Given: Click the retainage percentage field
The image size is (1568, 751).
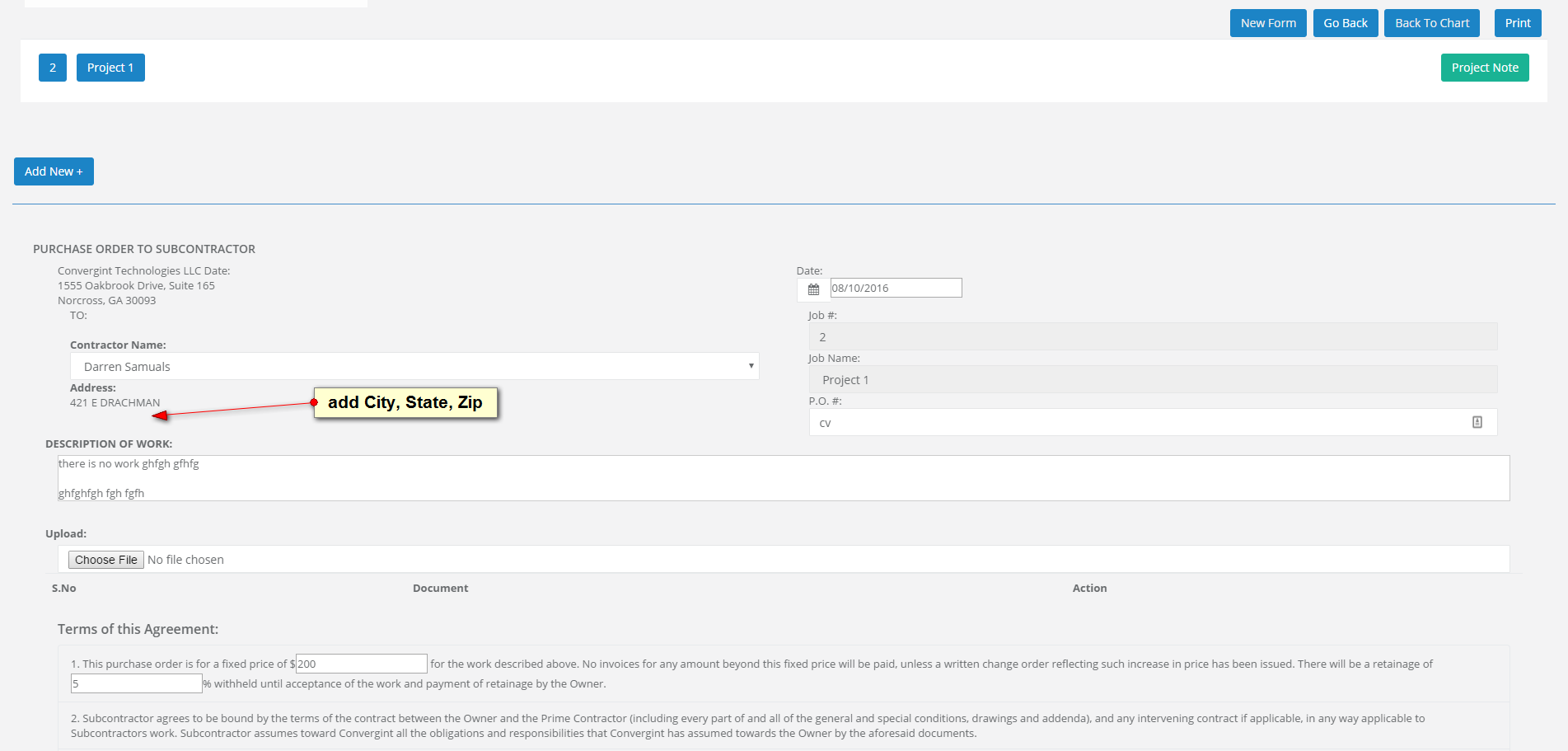Looking at the screenshot, I should tap(136, 683).
